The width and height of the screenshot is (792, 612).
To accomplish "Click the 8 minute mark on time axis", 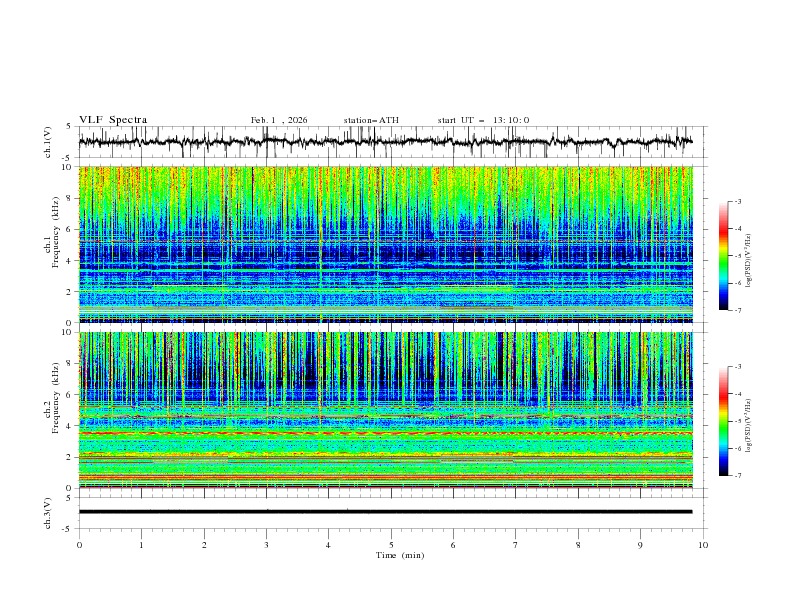I will [x=578, y=544].
